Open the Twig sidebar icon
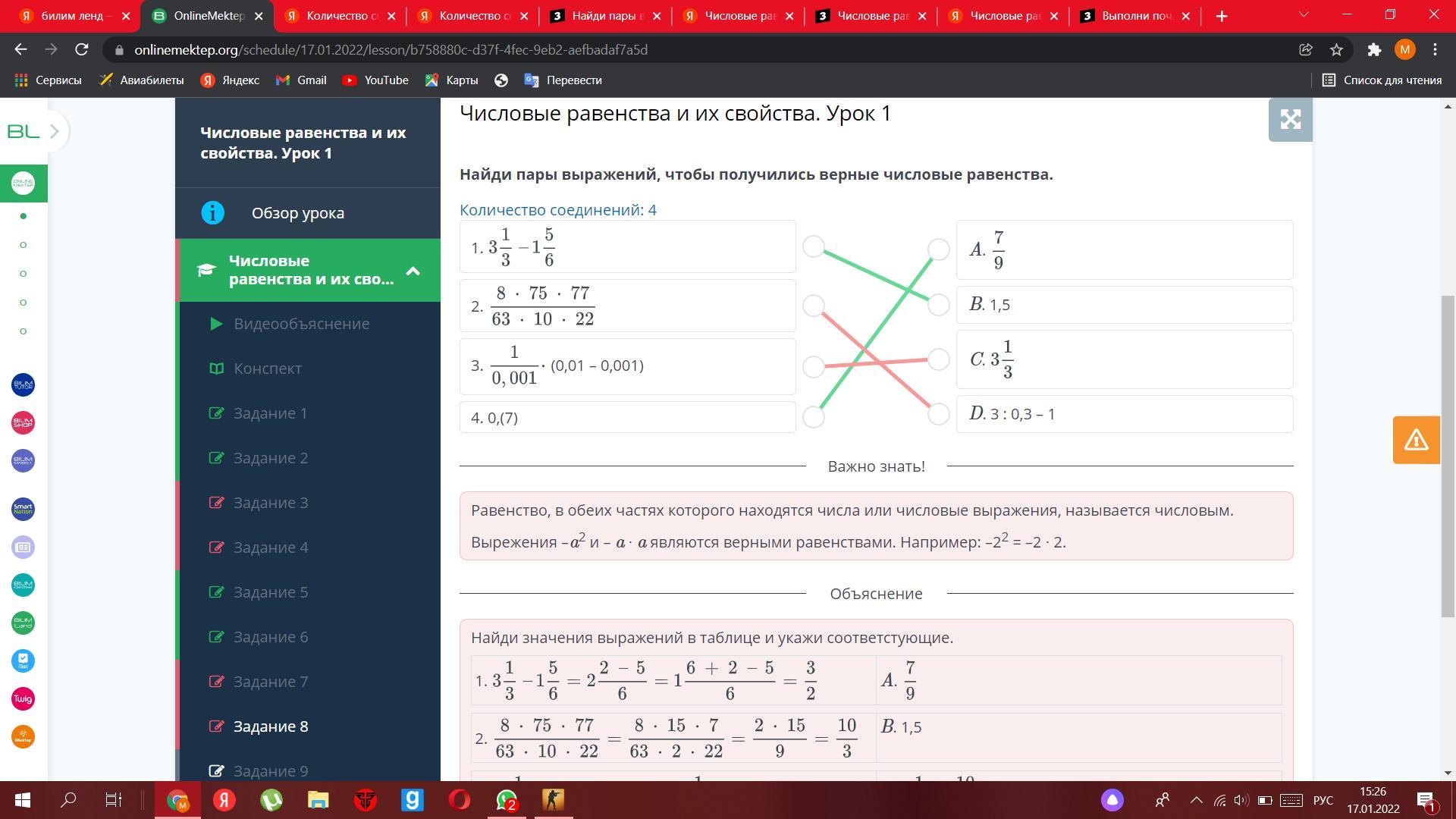 pos(23,698)
